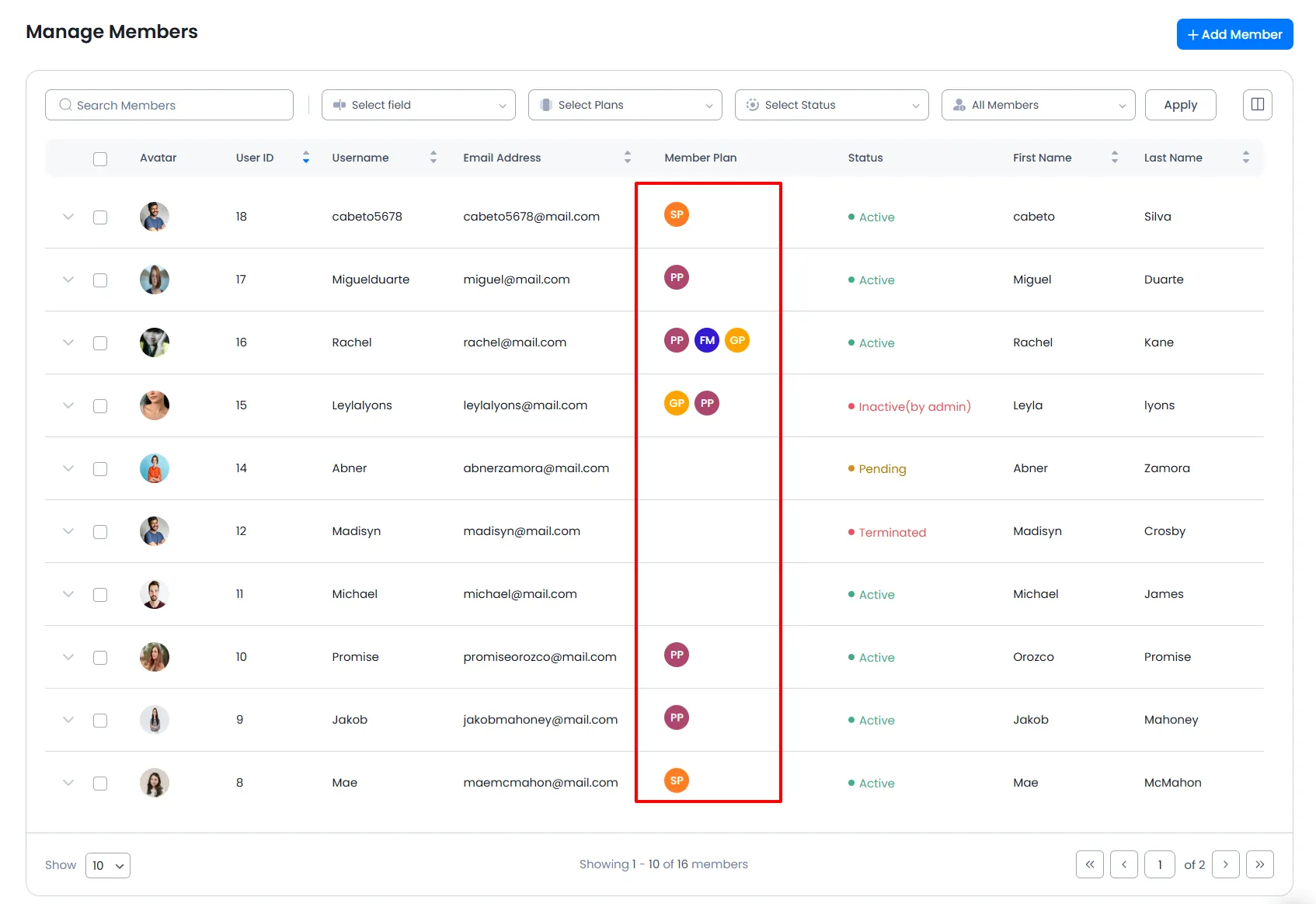Check the box for Abner's row

point(100,469)
